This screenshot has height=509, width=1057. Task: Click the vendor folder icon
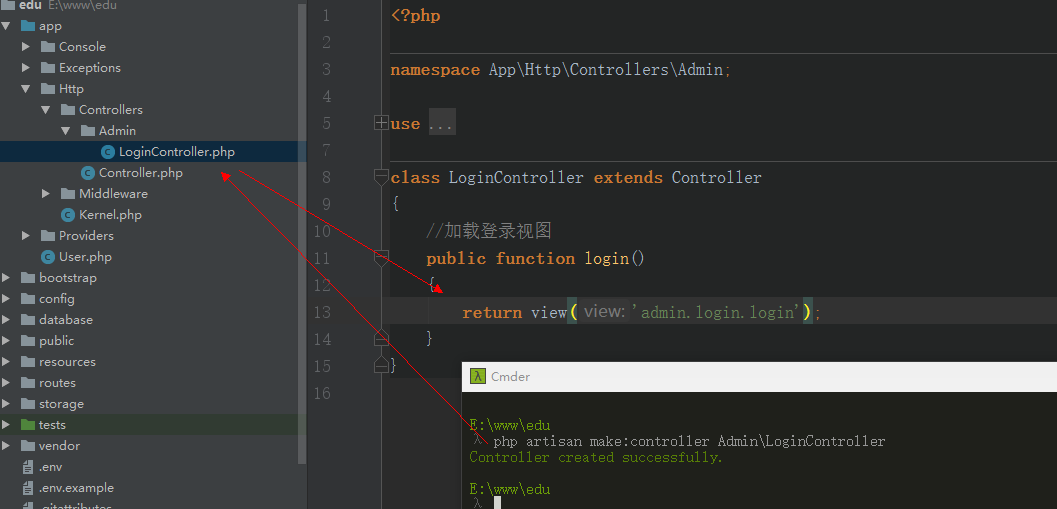(27, 446)
